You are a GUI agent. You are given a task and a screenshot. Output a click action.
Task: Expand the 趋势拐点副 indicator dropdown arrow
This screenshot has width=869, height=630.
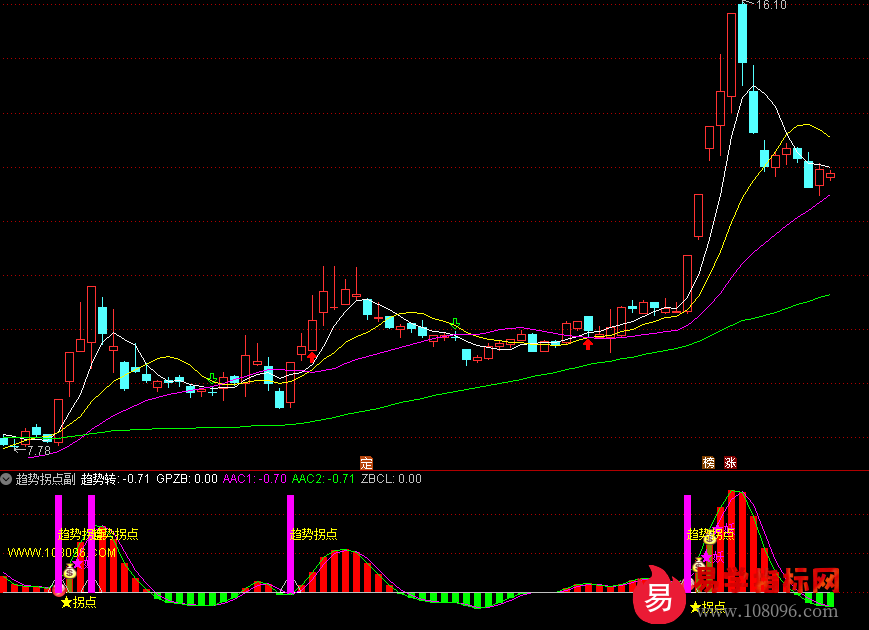pyautogui.click(x=7, y=479)
